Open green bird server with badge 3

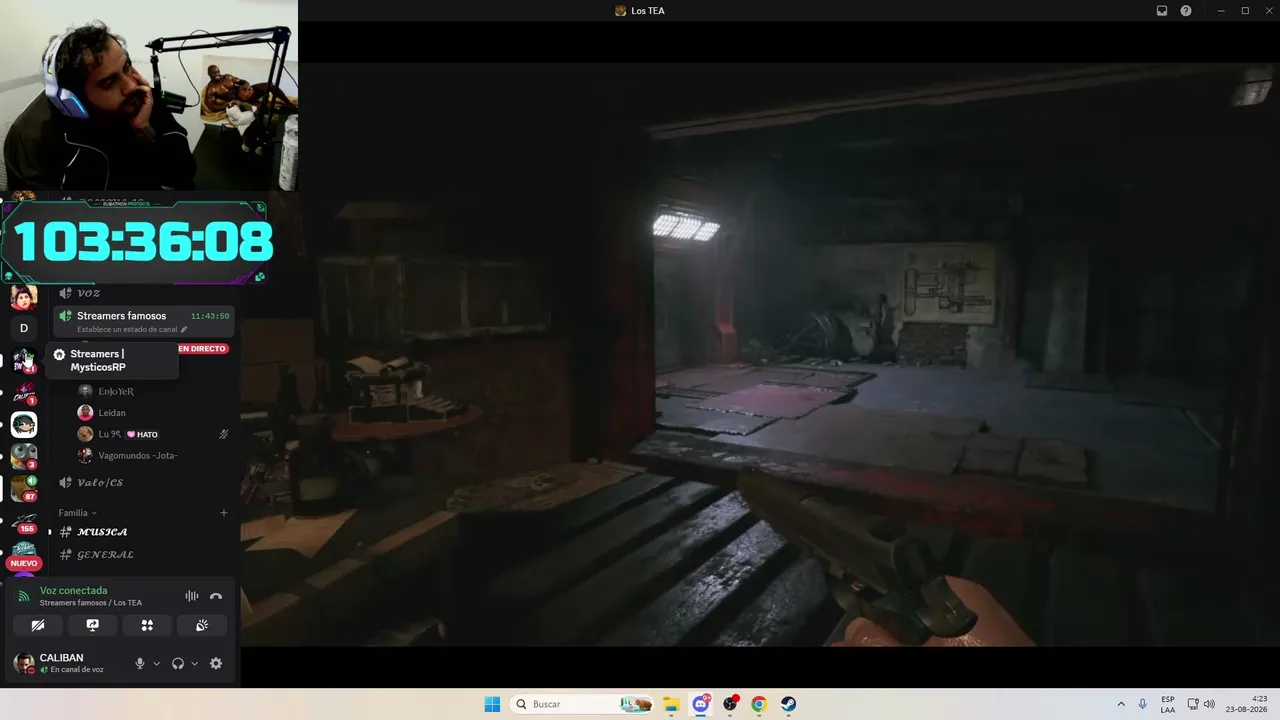click(x=24, y=456)
